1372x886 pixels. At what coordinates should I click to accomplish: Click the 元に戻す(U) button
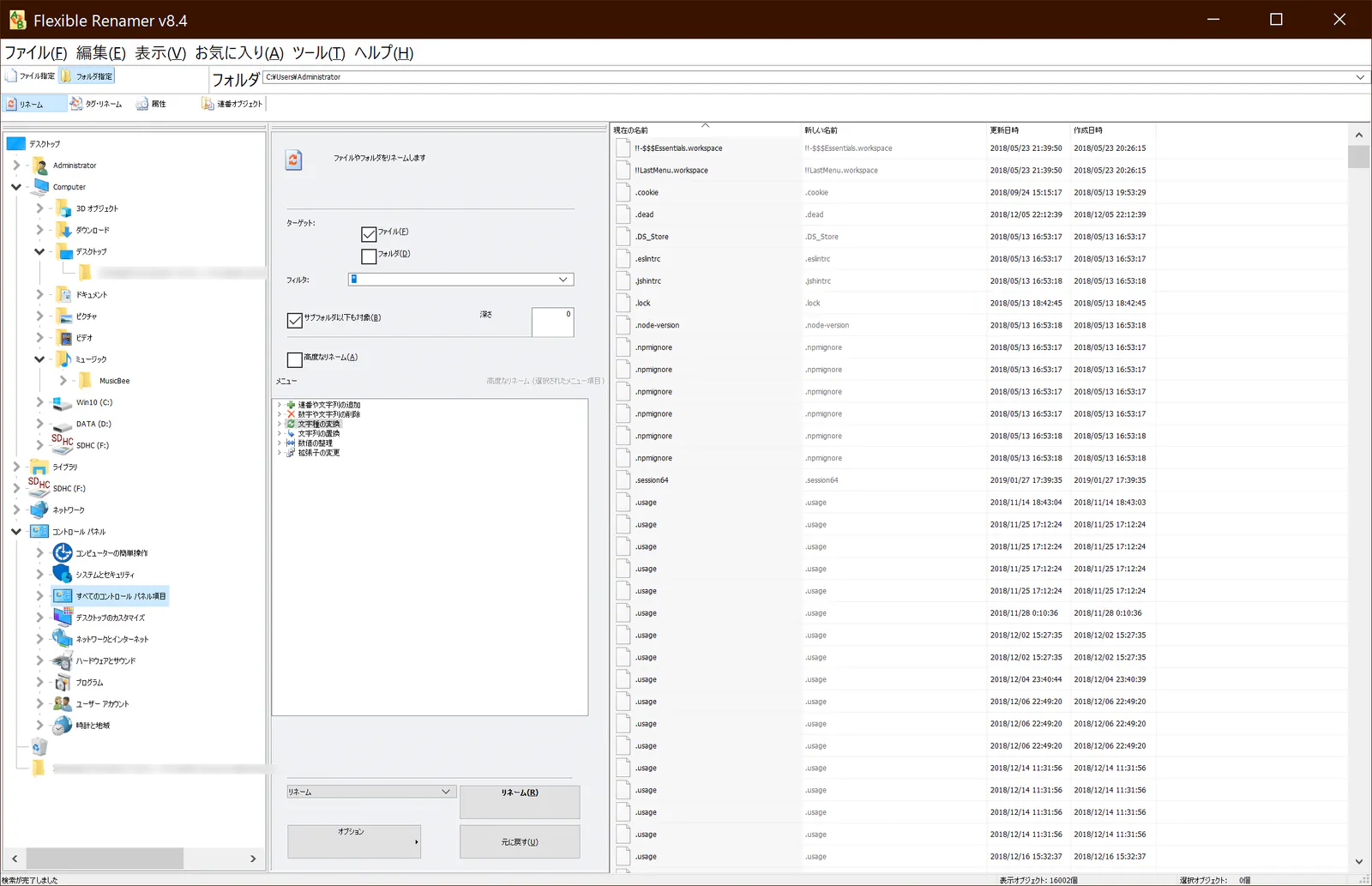point(520,841)
